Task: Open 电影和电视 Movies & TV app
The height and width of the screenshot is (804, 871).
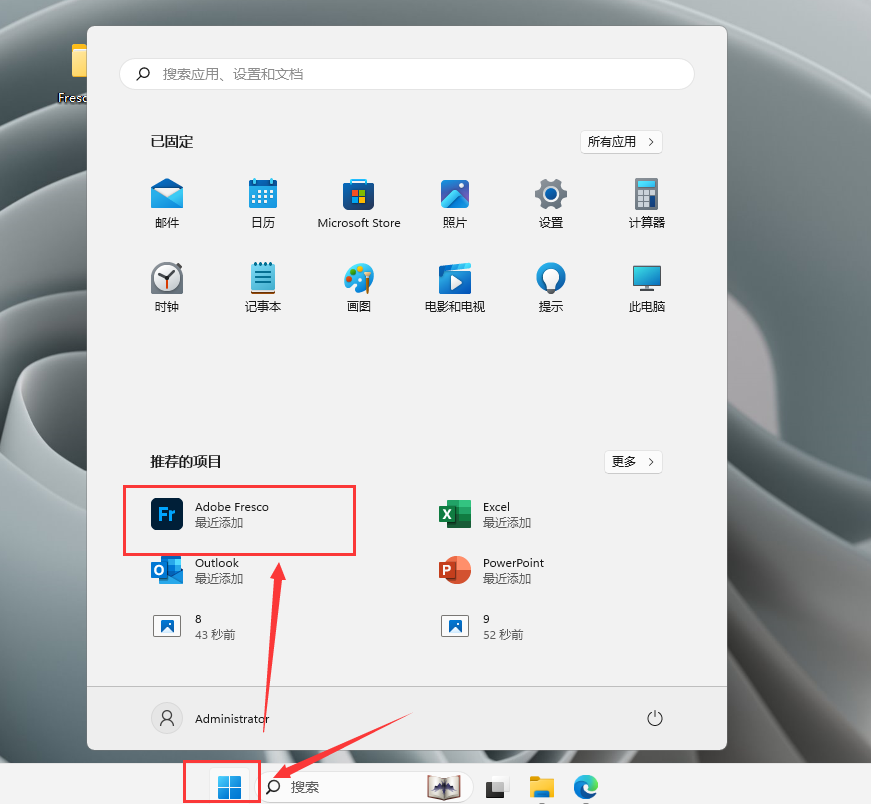Action: (x=455, y=287)
